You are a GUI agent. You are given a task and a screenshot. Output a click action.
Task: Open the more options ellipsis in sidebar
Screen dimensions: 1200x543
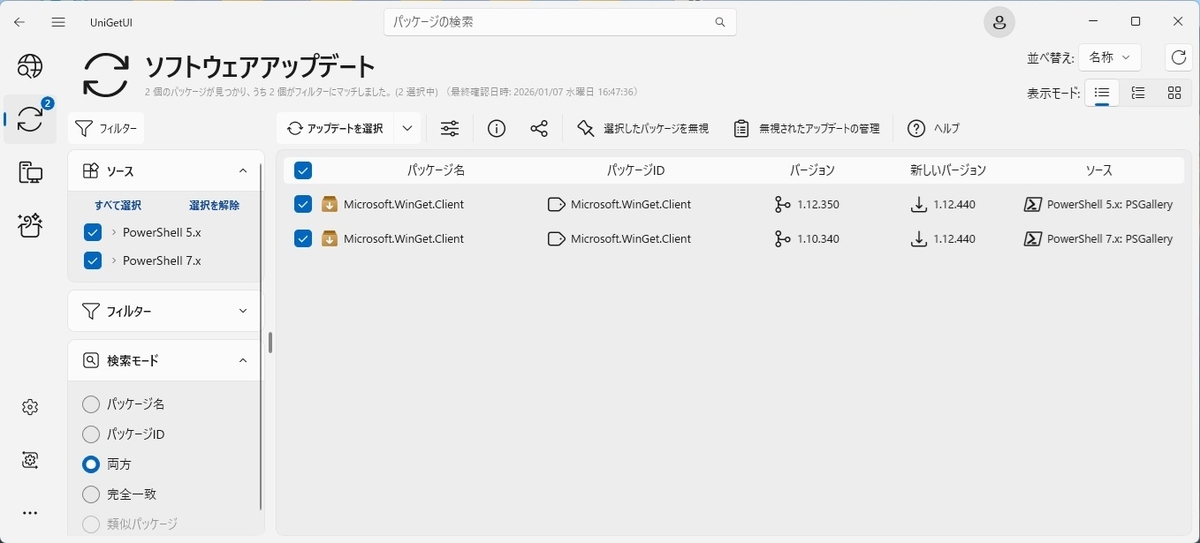pyautogui.click(x=30, y=513)
